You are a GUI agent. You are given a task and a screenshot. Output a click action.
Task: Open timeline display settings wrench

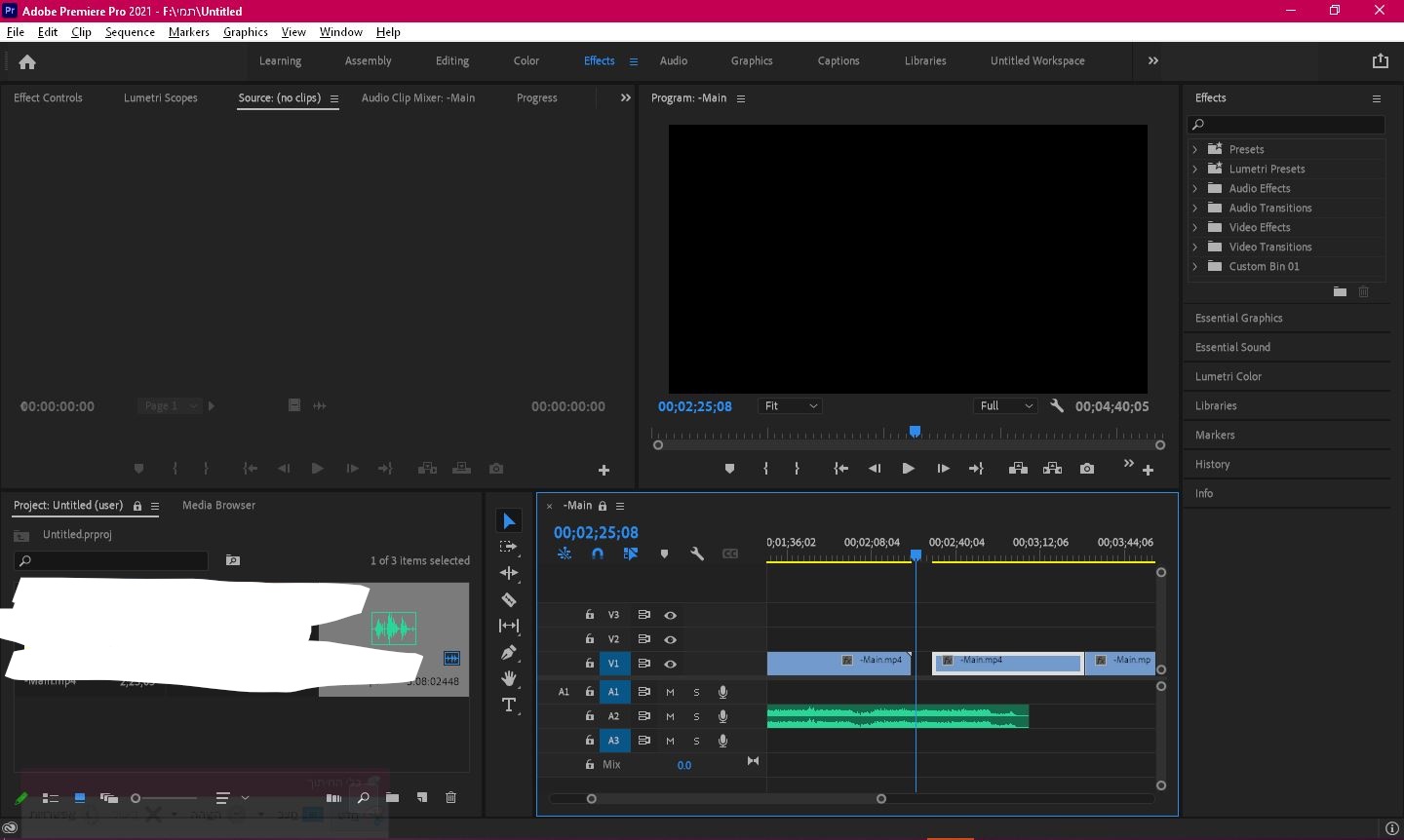[697, 554]
